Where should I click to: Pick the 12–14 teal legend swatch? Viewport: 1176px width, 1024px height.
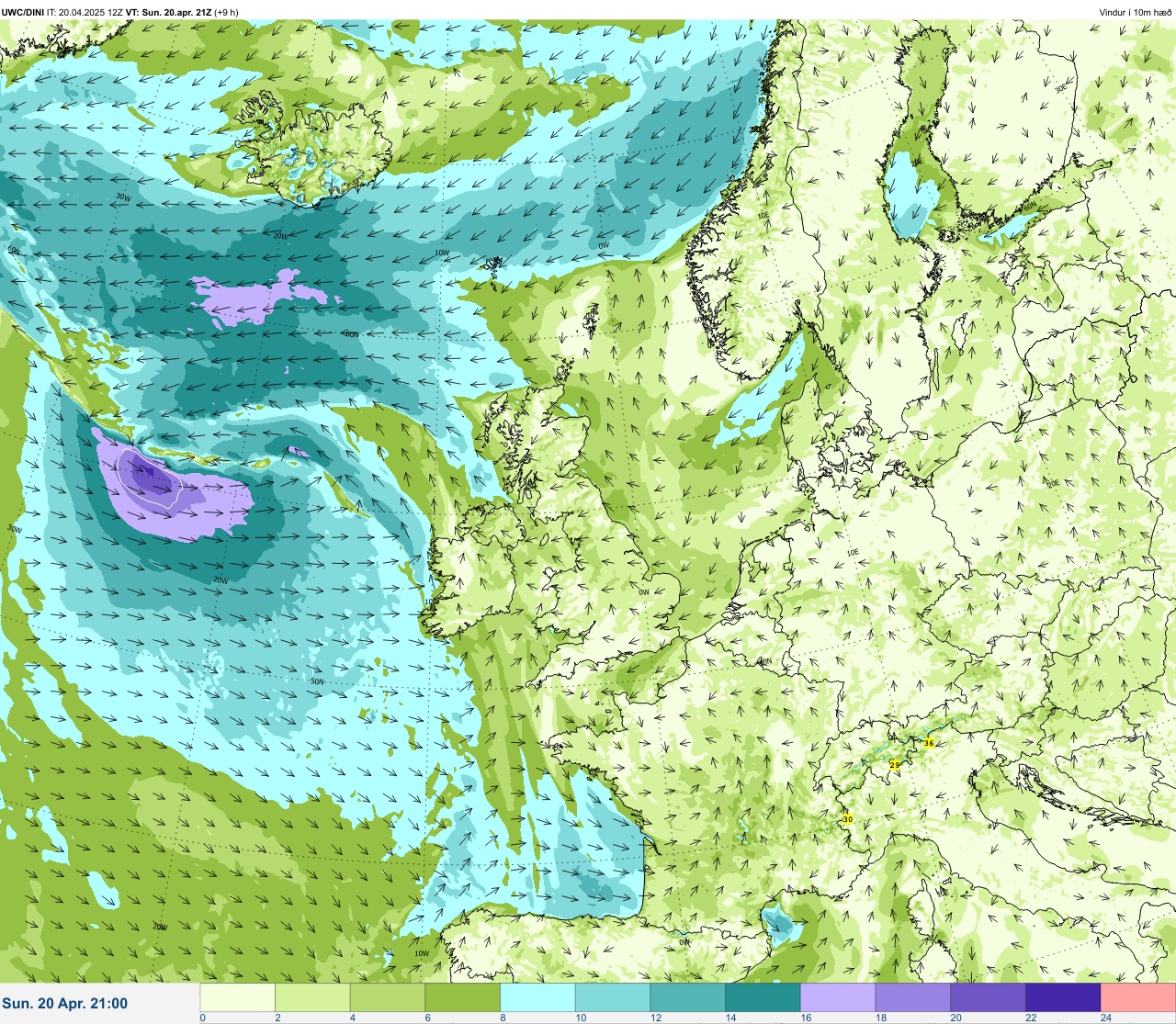[688, 997]
